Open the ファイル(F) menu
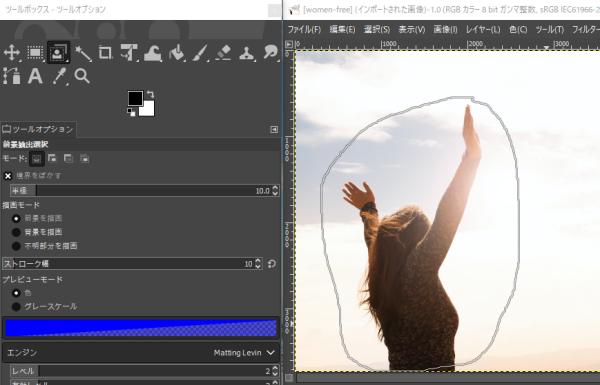Screen dimensions: 600x385 click(304, 29)
